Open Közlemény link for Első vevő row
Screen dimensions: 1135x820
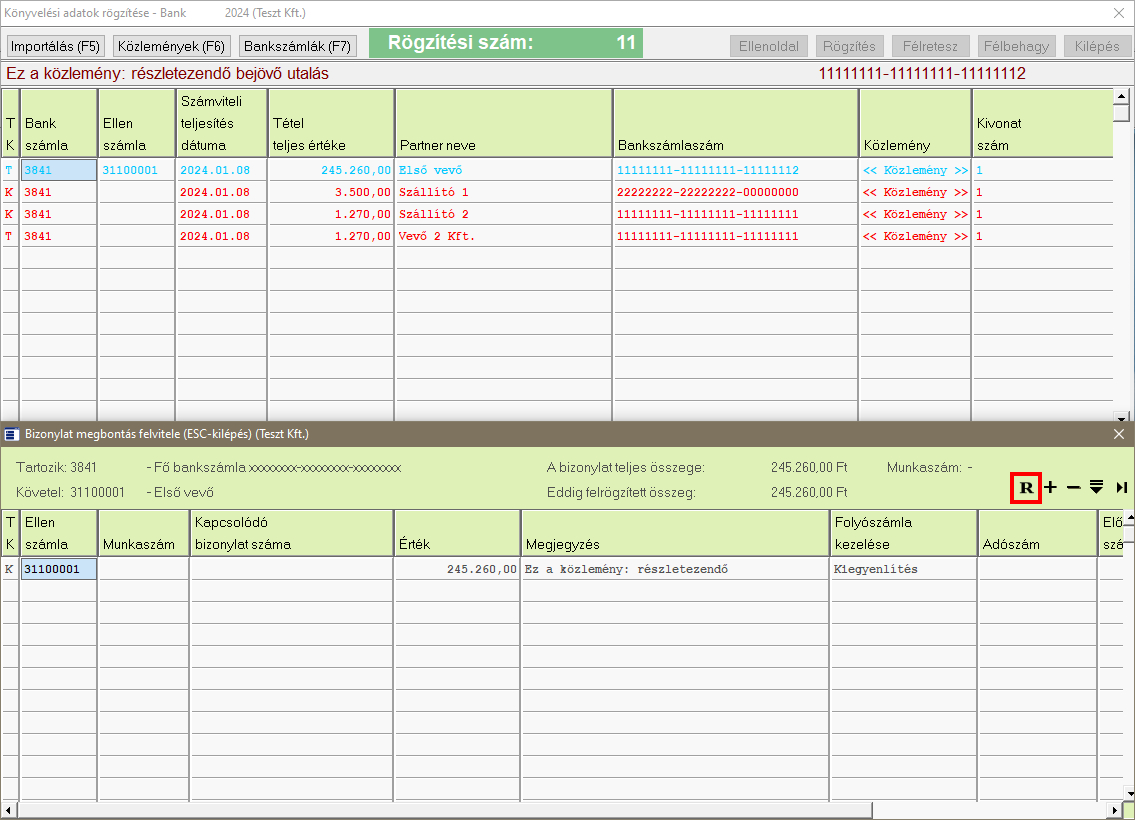pos(915,170)
